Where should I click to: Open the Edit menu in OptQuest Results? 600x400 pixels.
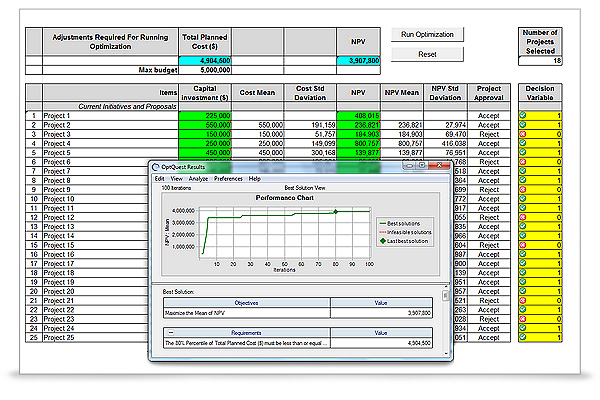click(159, 178)
